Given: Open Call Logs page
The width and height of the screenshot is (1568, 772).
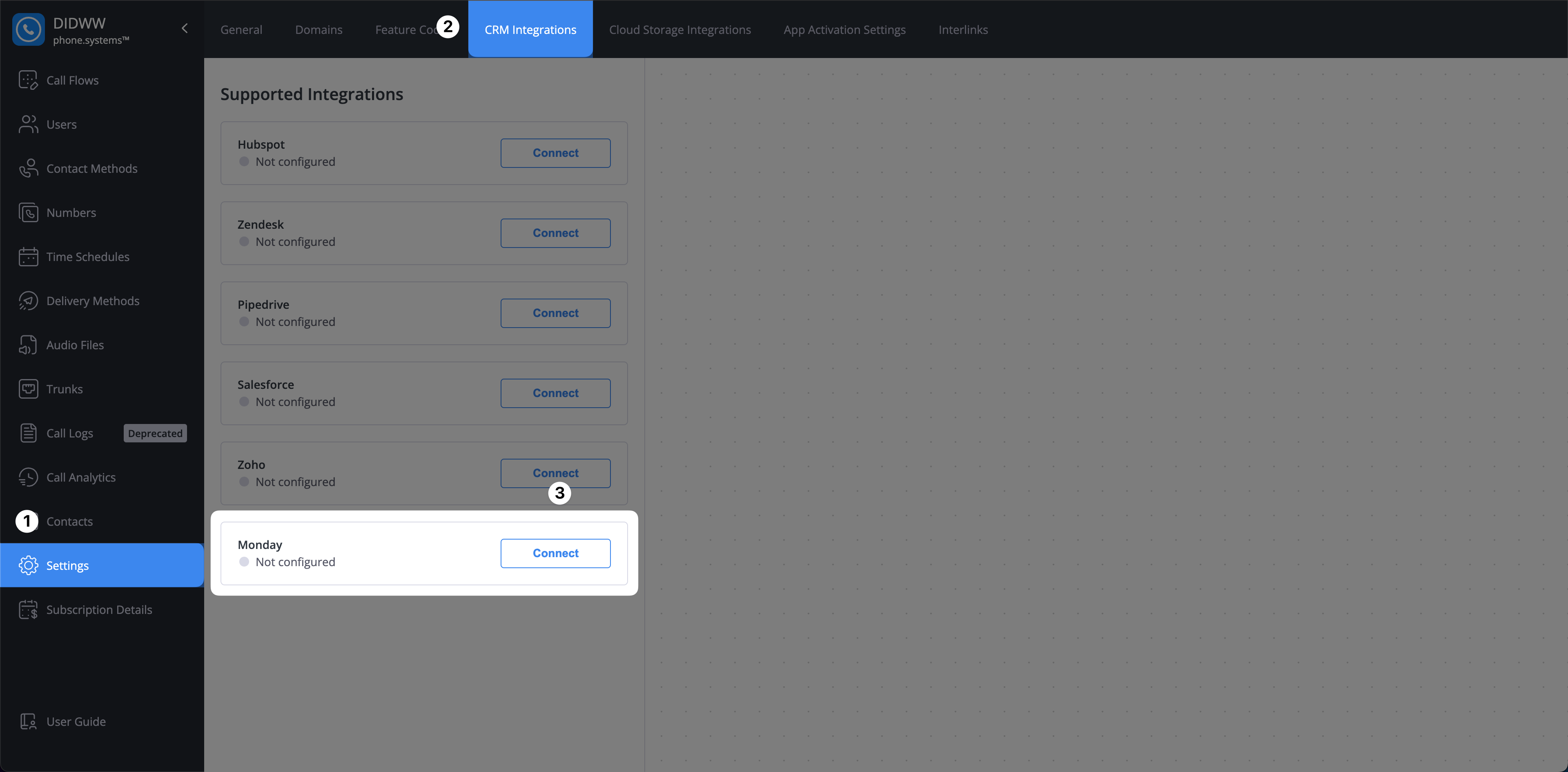Looking at the screenshot, I should [x=69, y=433].
